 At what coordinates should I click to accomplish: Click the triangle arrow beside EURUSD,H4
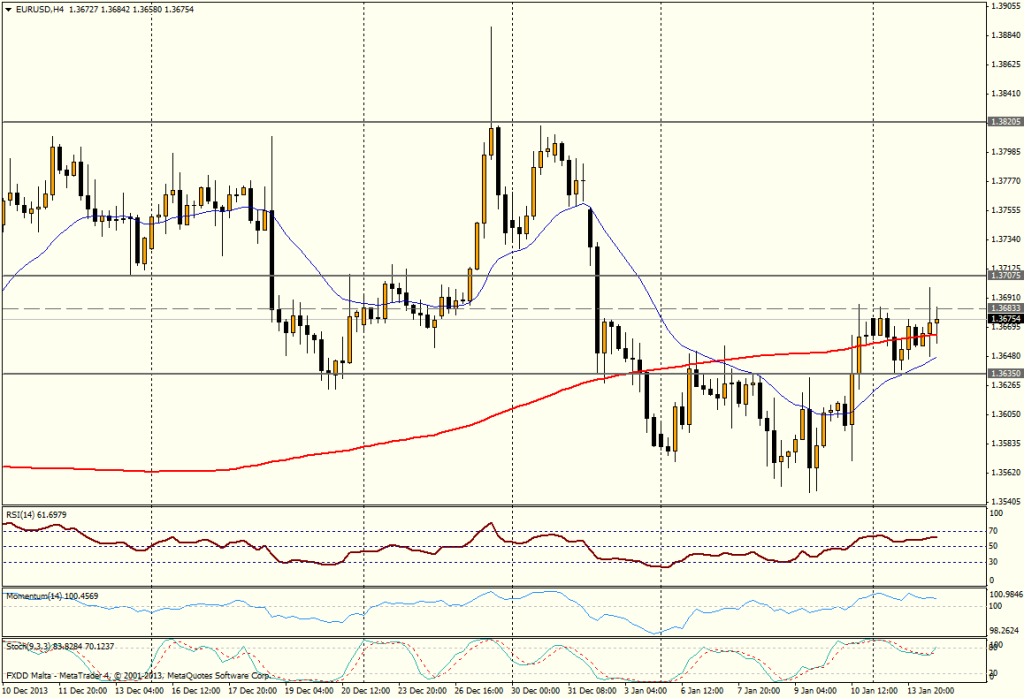(x=9, y=10)
